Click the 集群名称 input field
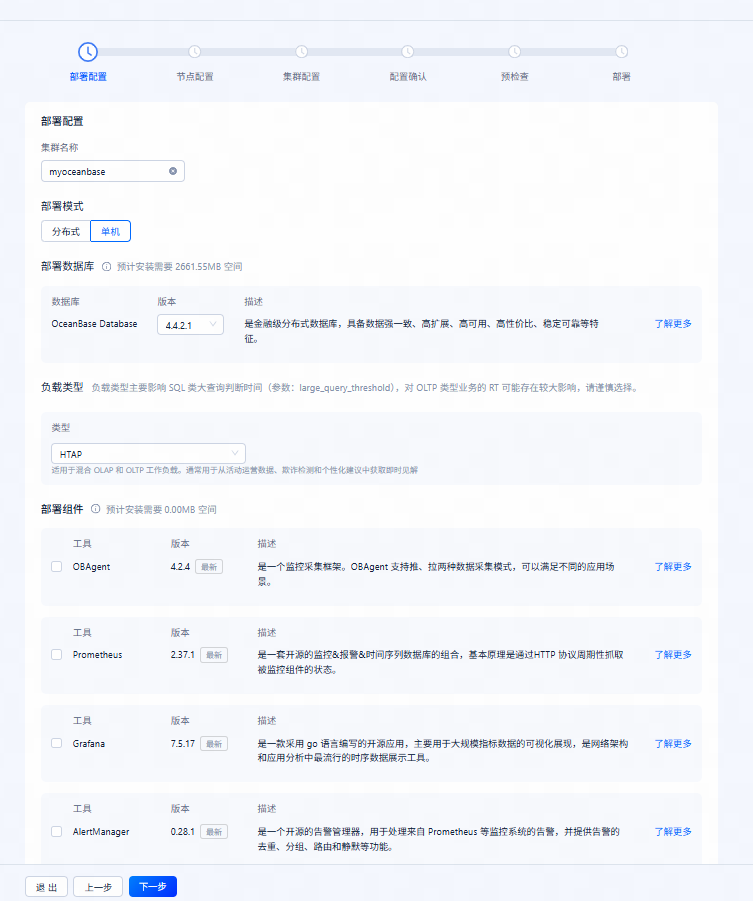The image size is (753, 901). pos(113,171)
